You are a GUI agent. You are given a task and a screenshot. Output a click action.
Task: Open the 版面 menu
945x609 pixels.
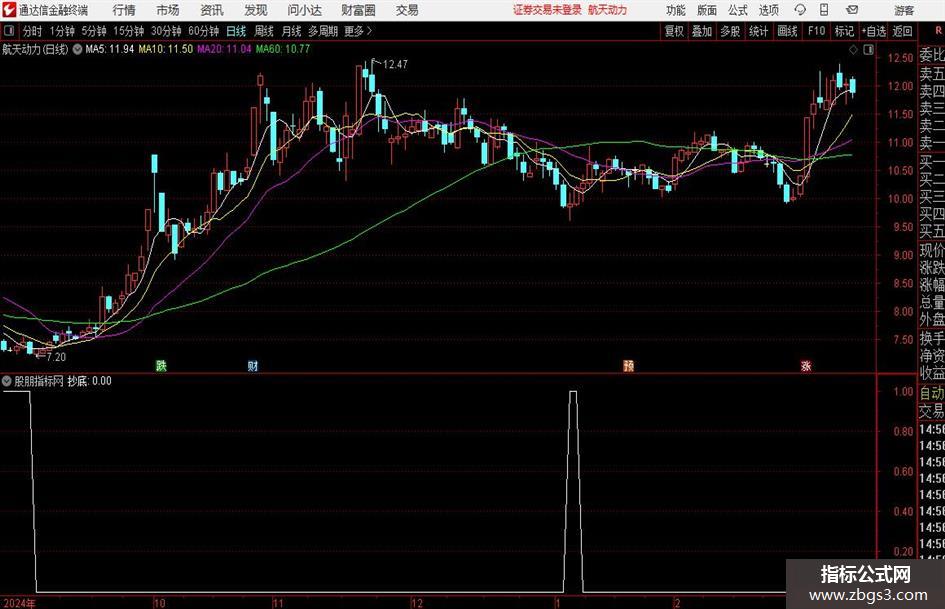coord(707,10)
